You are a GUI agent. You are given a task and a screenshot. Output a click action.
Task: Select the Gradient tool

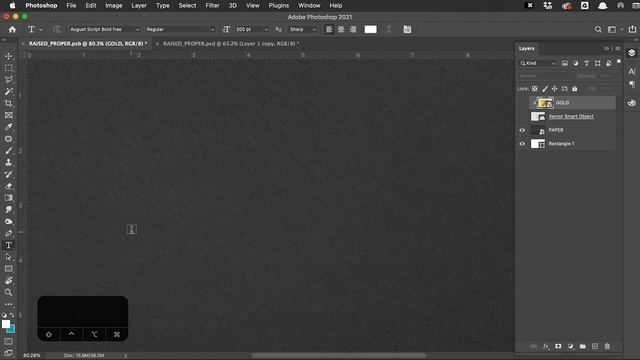[x=9, y=198]
